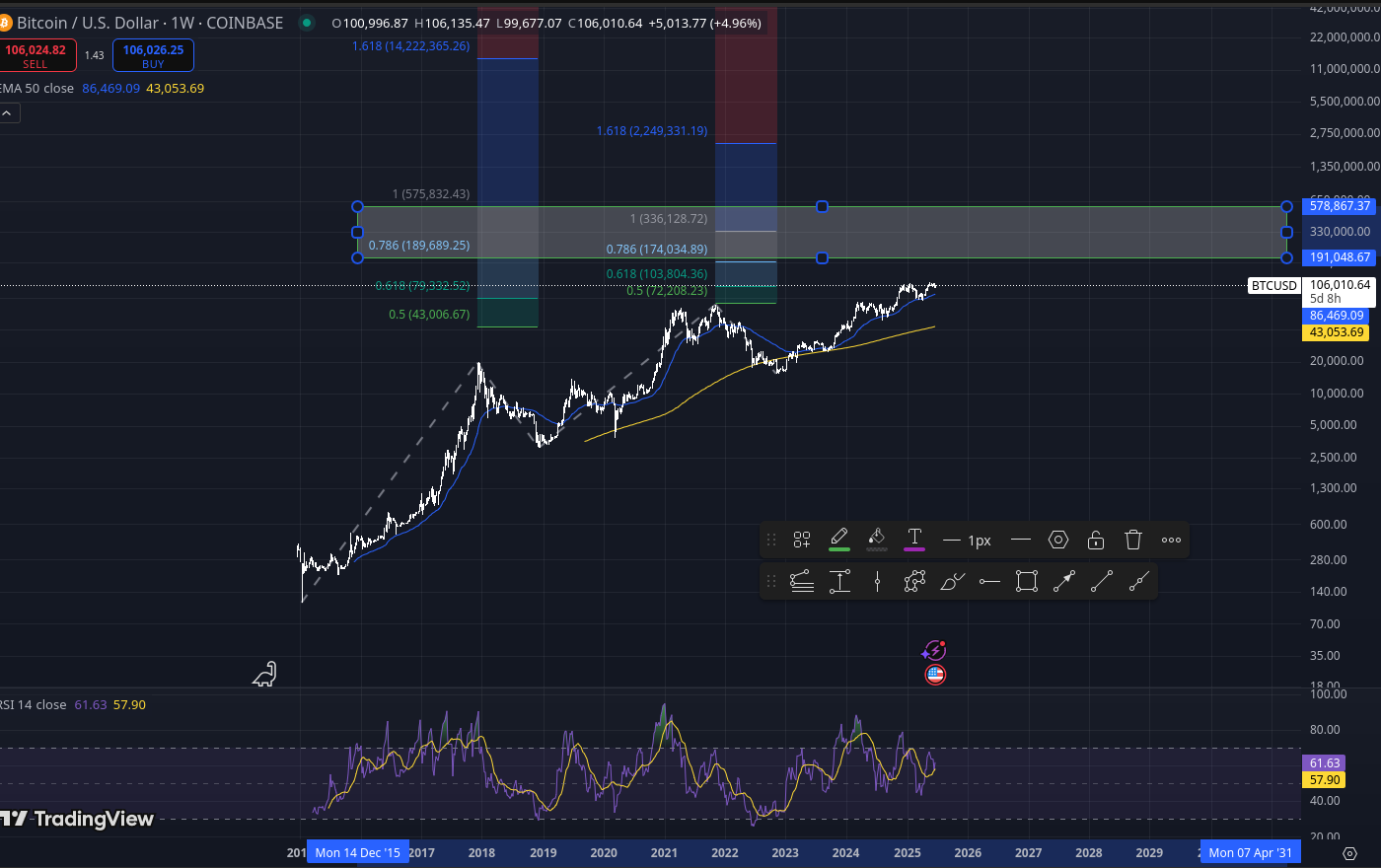Select the trend line tool
The image size is (1381, 868).
pos(1102,582)
